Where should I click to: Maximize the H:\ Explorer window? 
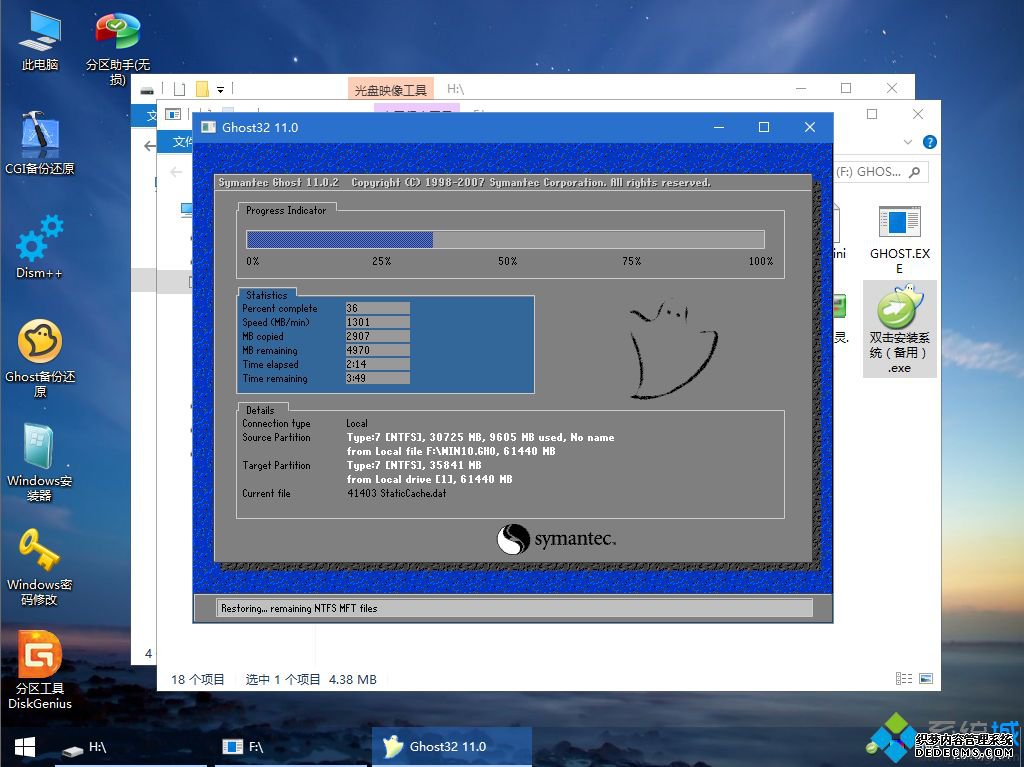pyautogui.click(x=846, y=88)
